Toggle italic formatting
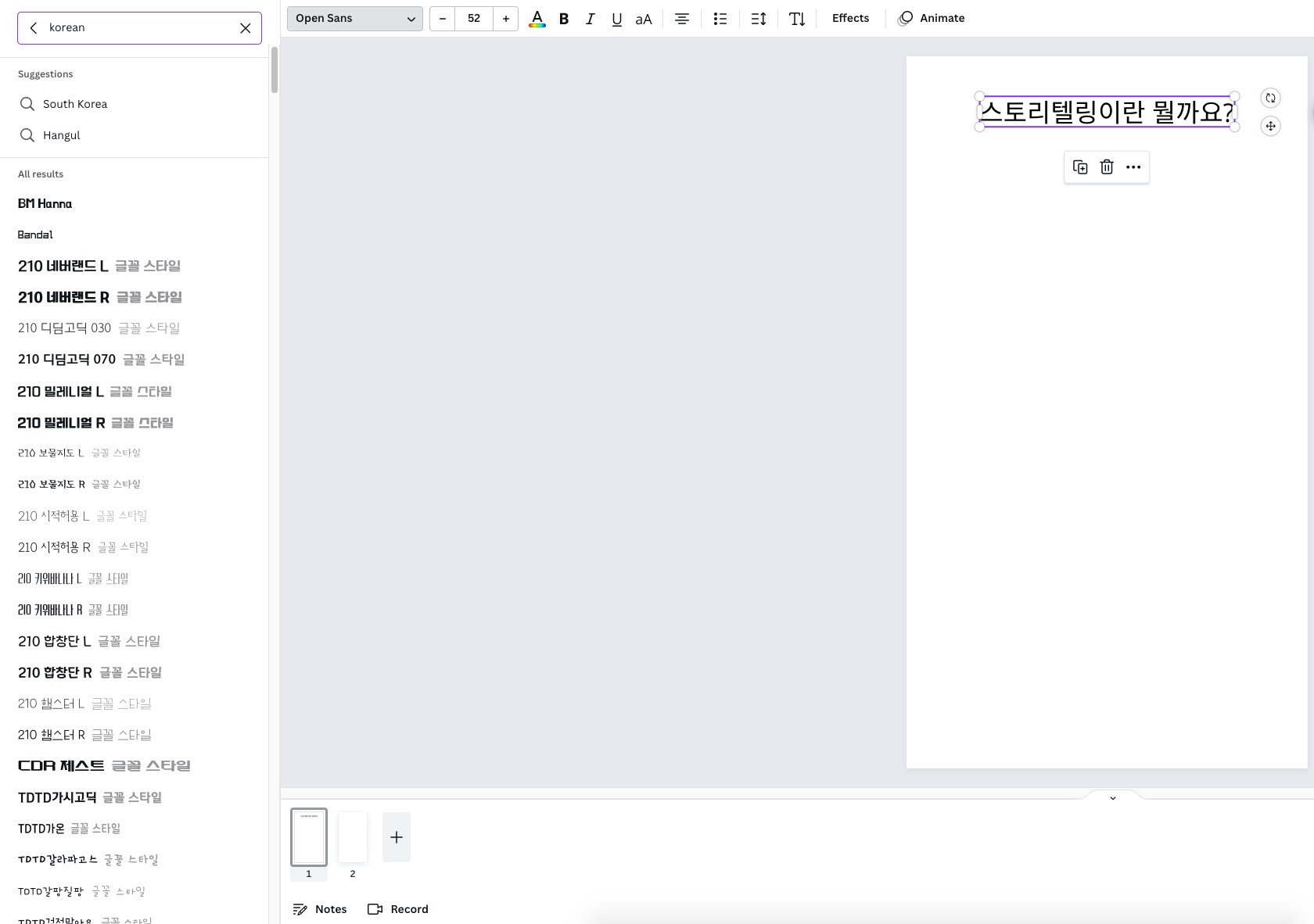 pos(591,19)
